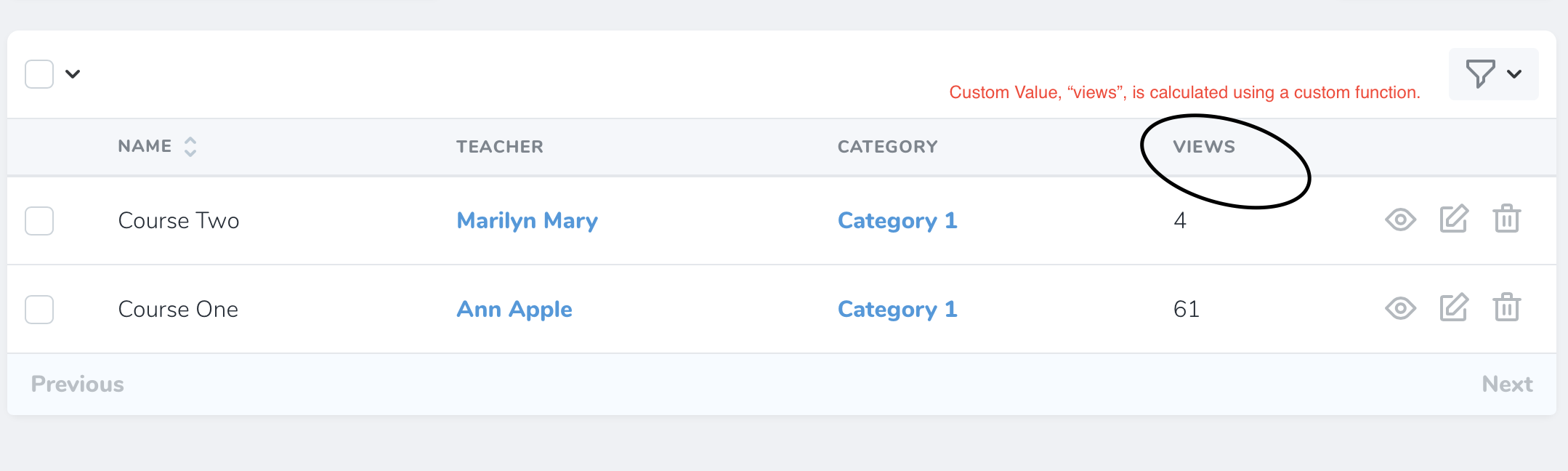This screenshot has height=471, width=1568.
Task: Open teacher profile Ann Apple
Action: point(513,309)
